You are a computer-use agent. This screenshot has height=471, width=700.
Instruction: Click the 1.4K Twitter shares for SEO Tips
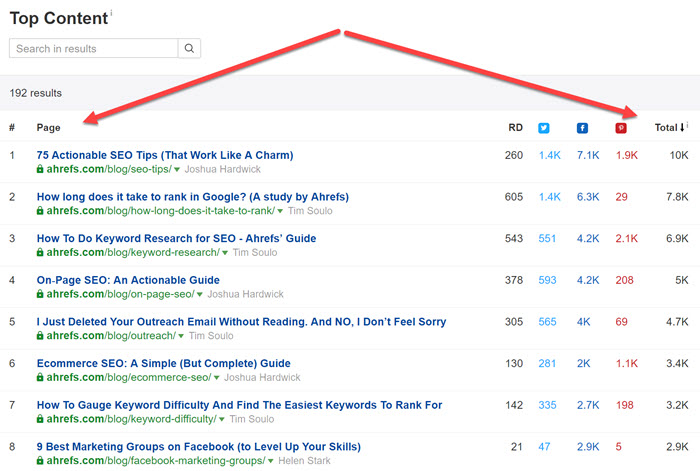(550, 155)
